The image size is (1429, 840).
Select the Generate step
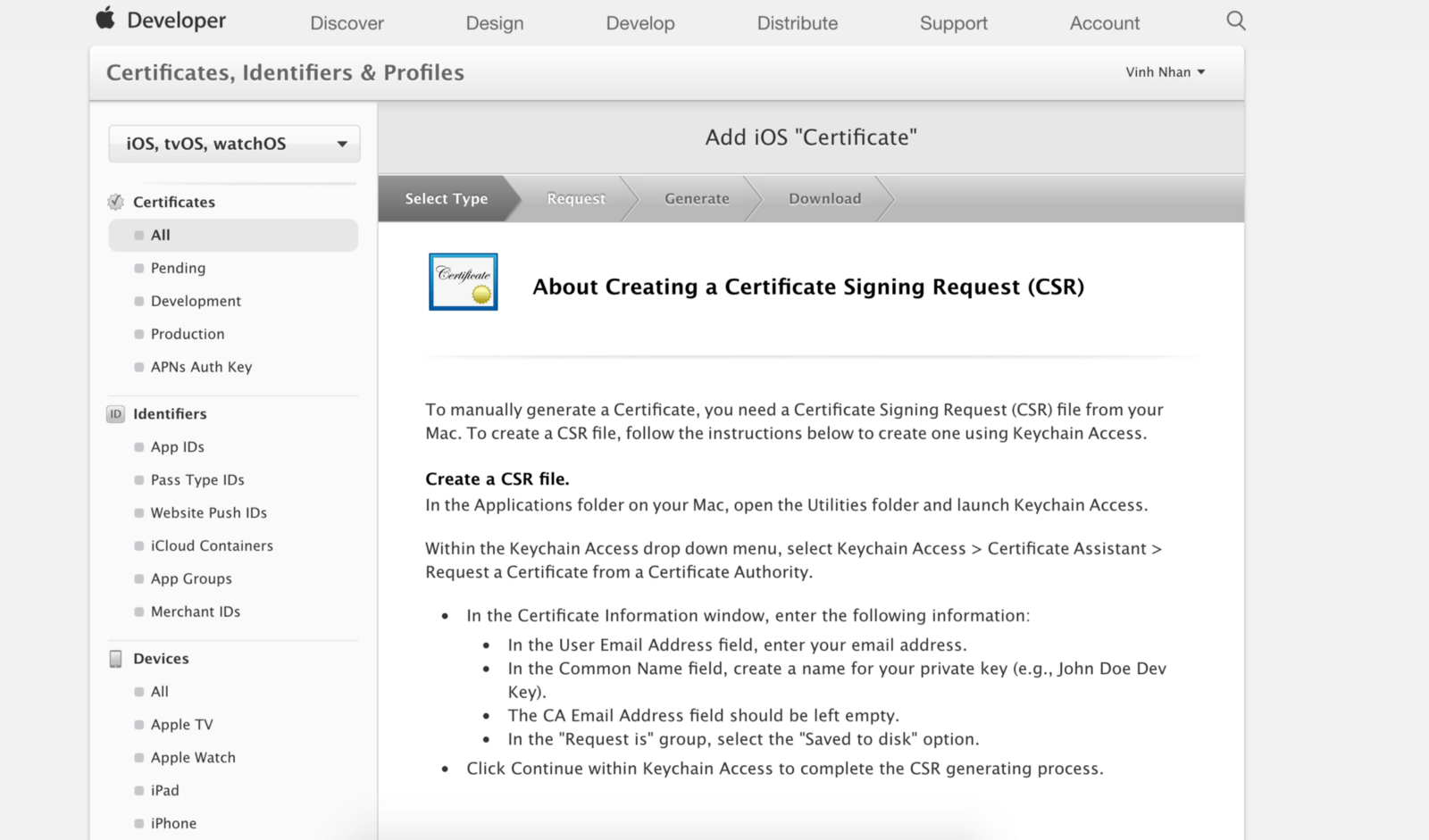click(697, 198)
